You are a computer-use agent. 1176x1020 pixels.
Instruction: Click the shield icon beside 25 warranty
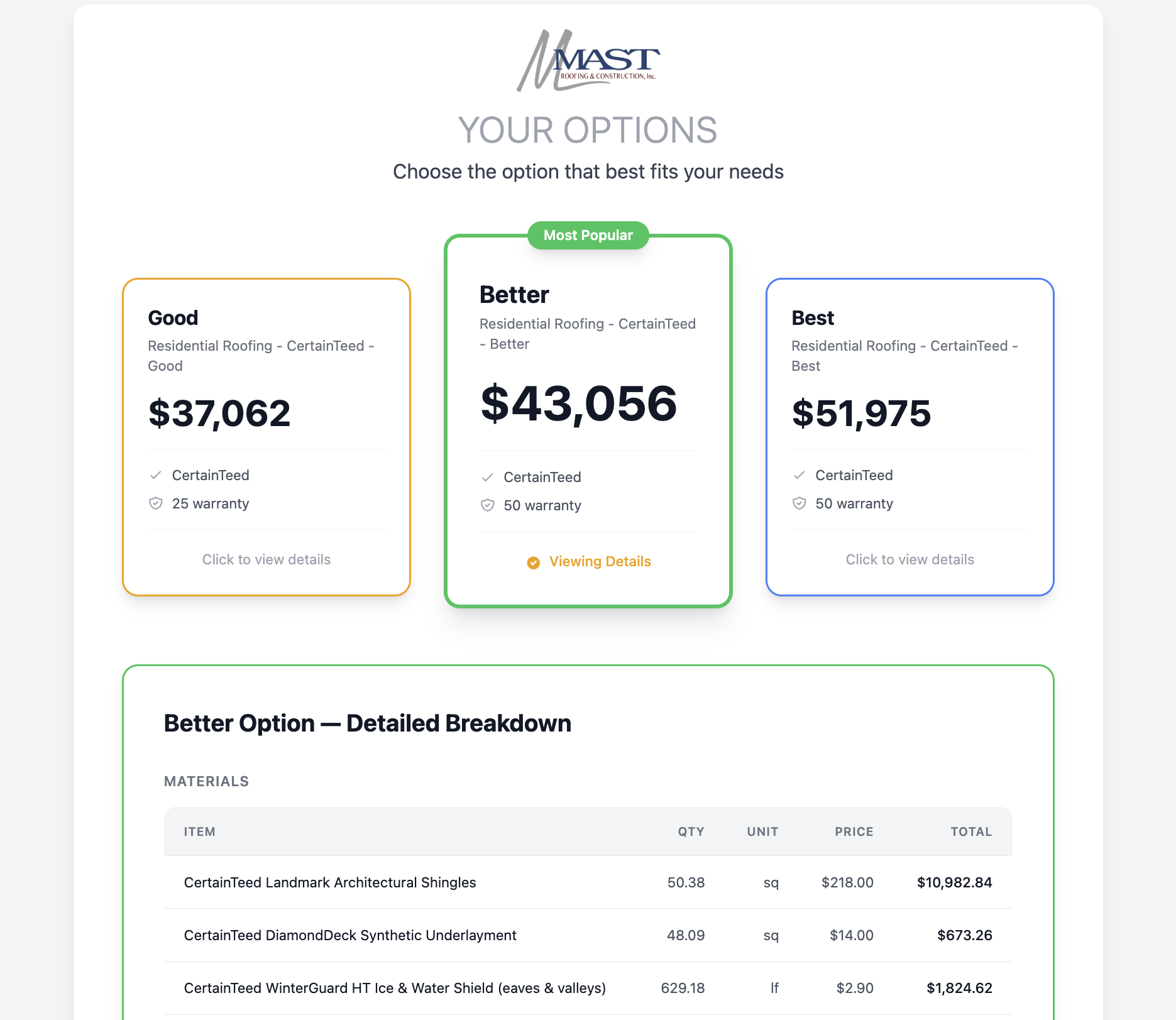coord(156,503)
